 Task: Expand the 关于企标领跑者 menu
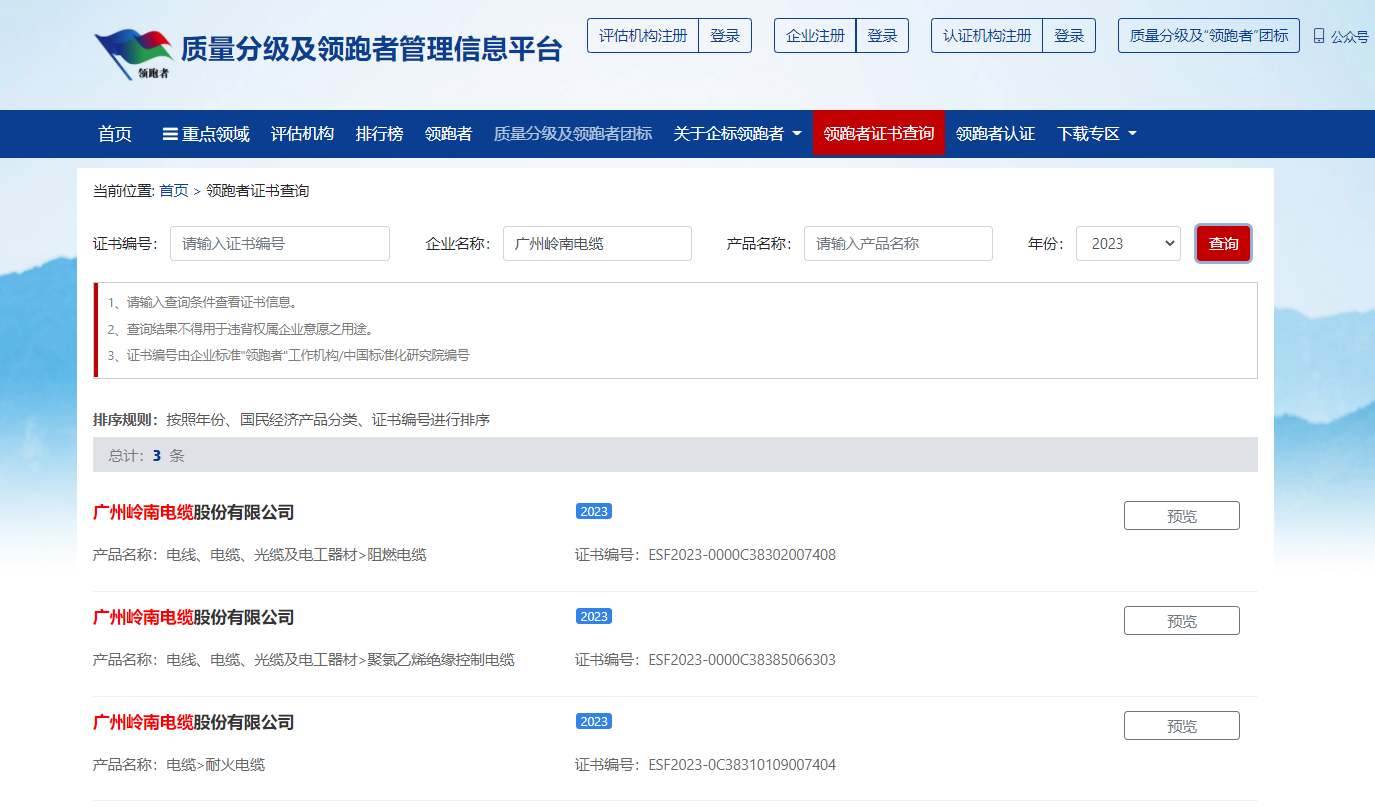[737, 133]
